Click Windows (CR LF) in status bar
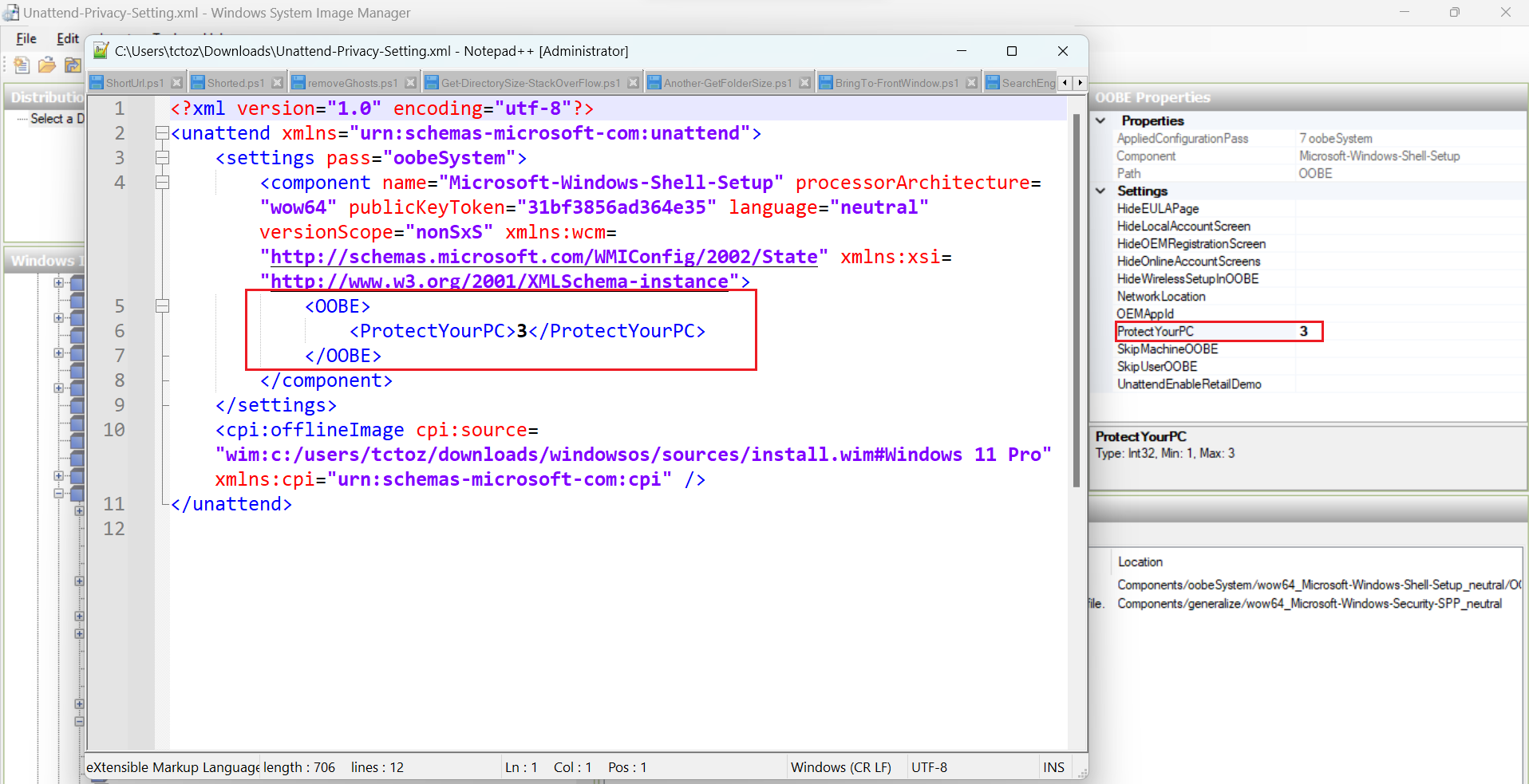1529x784 pixels. pos(841,767)
